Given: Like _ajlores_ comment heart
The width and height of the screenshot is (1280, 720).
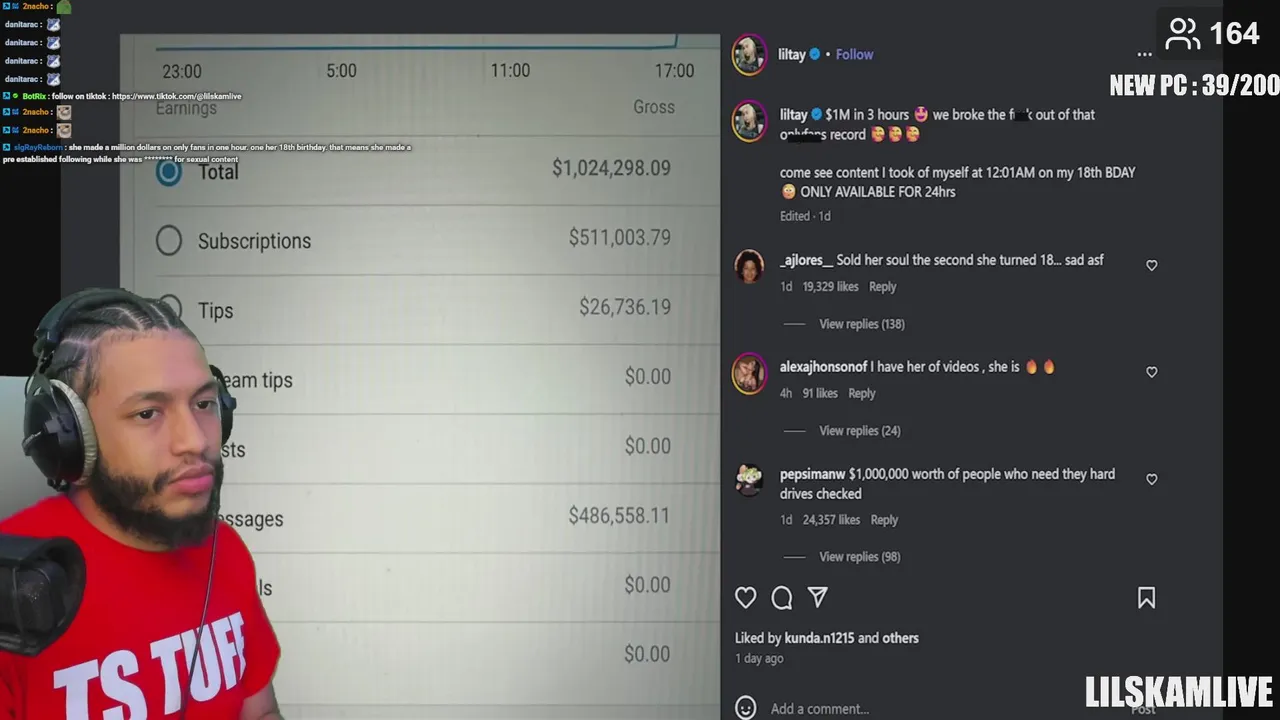Looking at the screenshot, I should pos(1152,265).
